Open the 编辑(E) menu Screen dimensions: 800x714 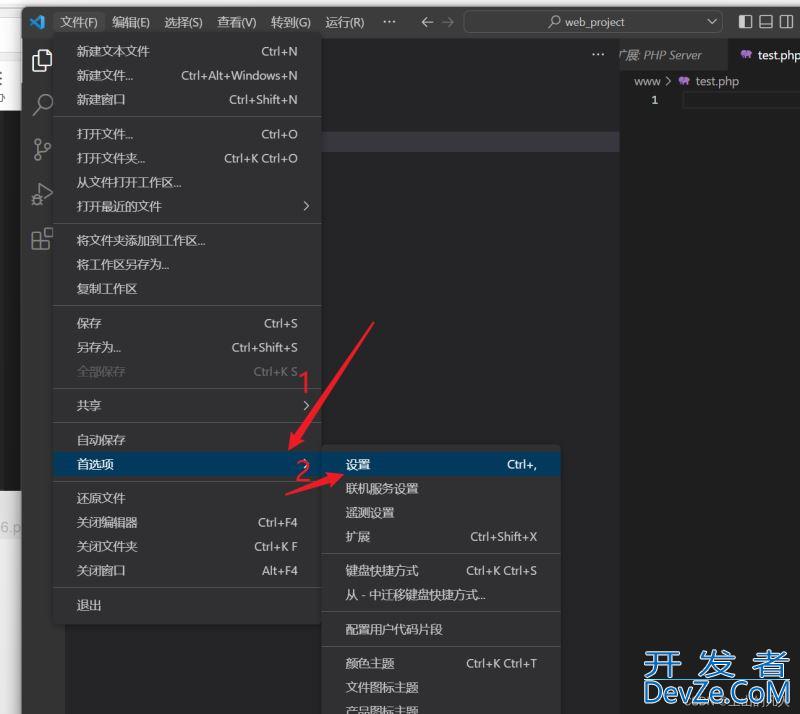131,22
